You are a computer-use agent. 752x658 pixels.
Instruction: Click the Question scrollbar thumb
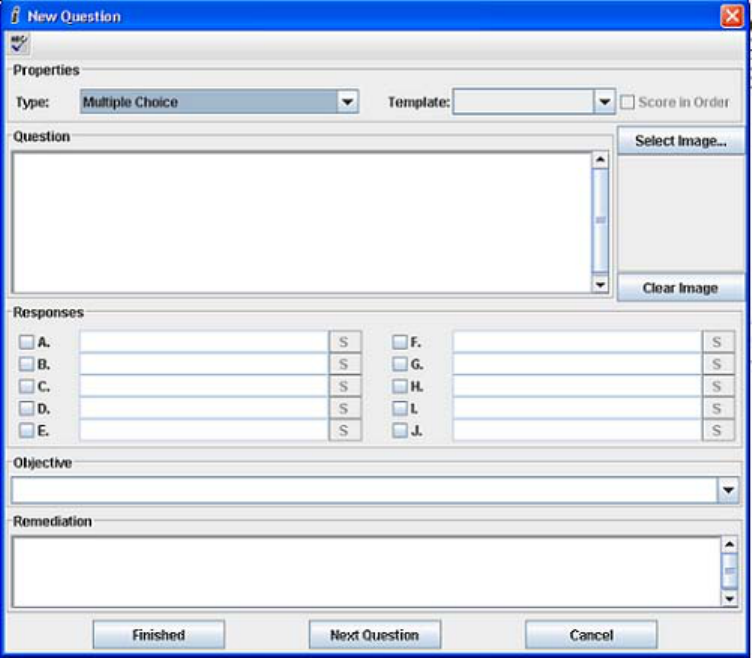coord(600,221)
